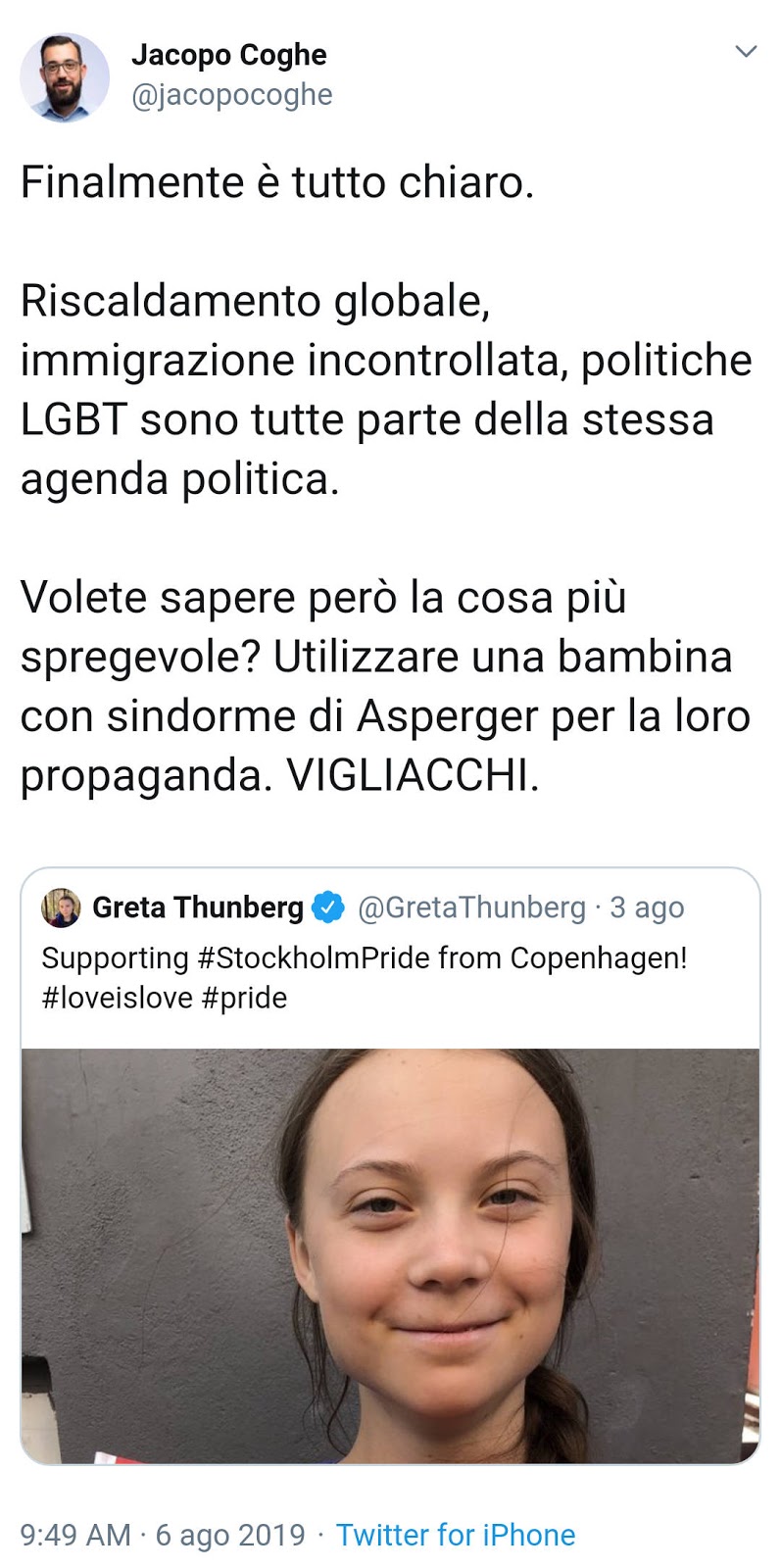Image resolution: width=781 pixels, height=1568 pixels.
Task: Click the small avatar in quoted tweet
Action: (61, 907)
